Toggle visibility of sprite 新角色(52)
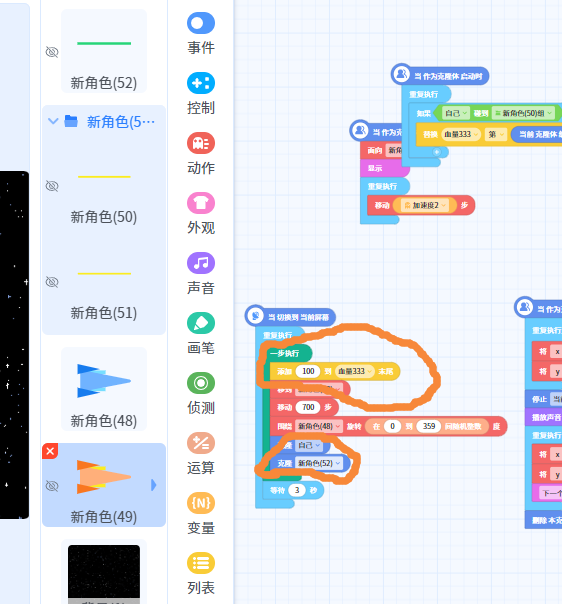Viewport: 562px width, 604px height. pos(52,52)
